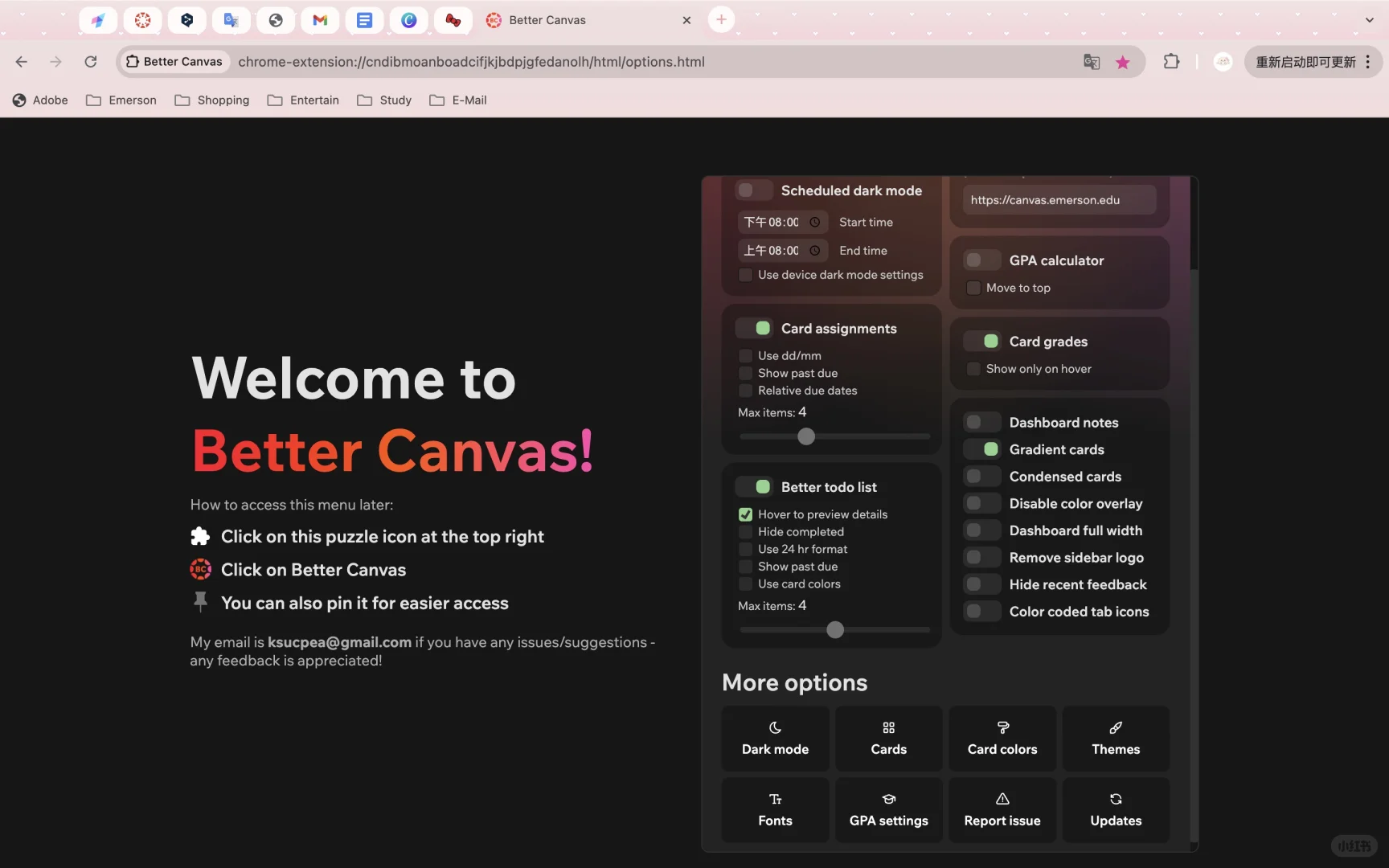Open the tab search dropdown chevron
Image resolution: width=1389 pixels, height=868 pixels.
(x=1370, y=20)
